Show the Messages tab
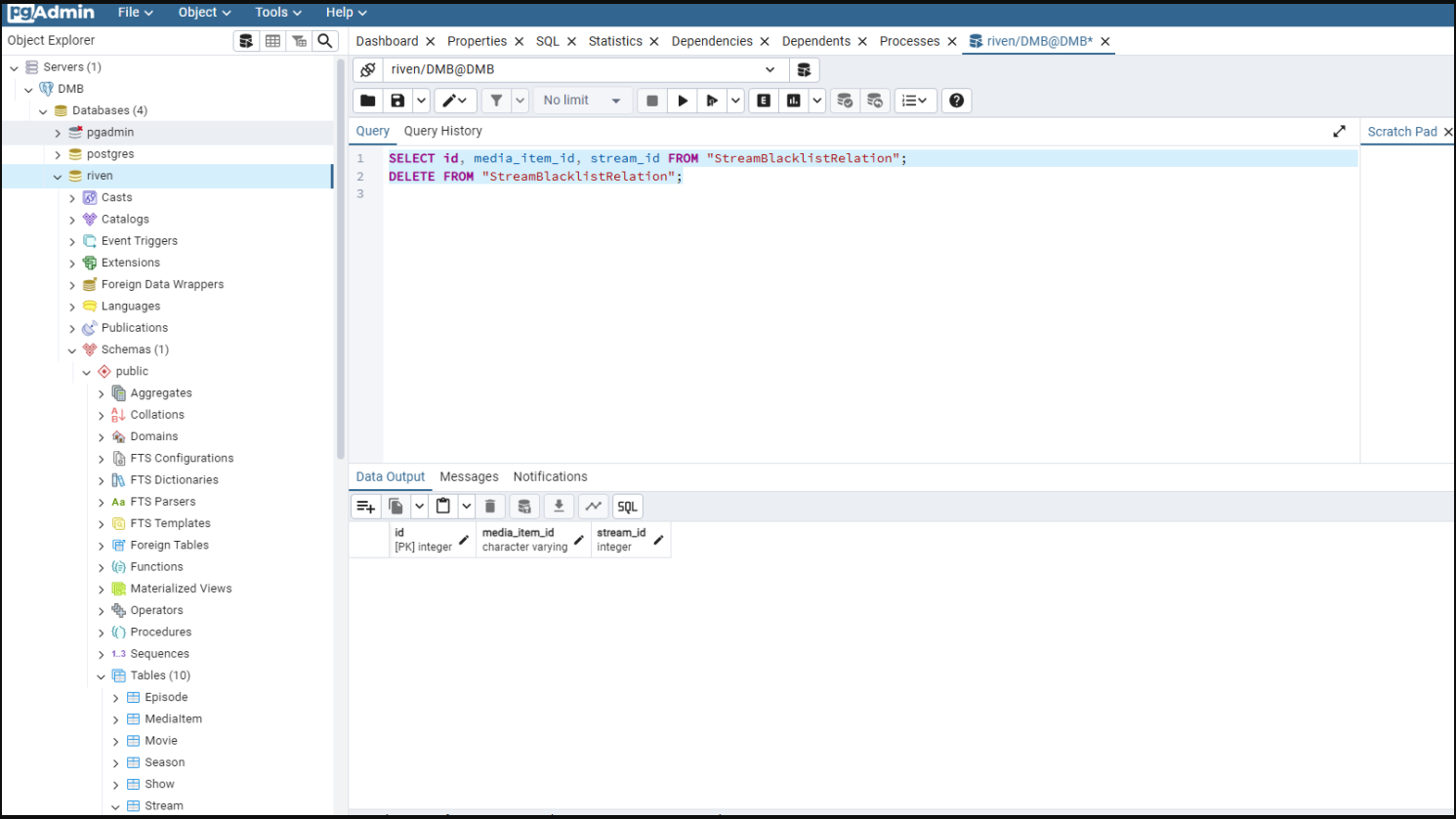This screenshot has height=819, width=1456. click(x=469, y=476)
